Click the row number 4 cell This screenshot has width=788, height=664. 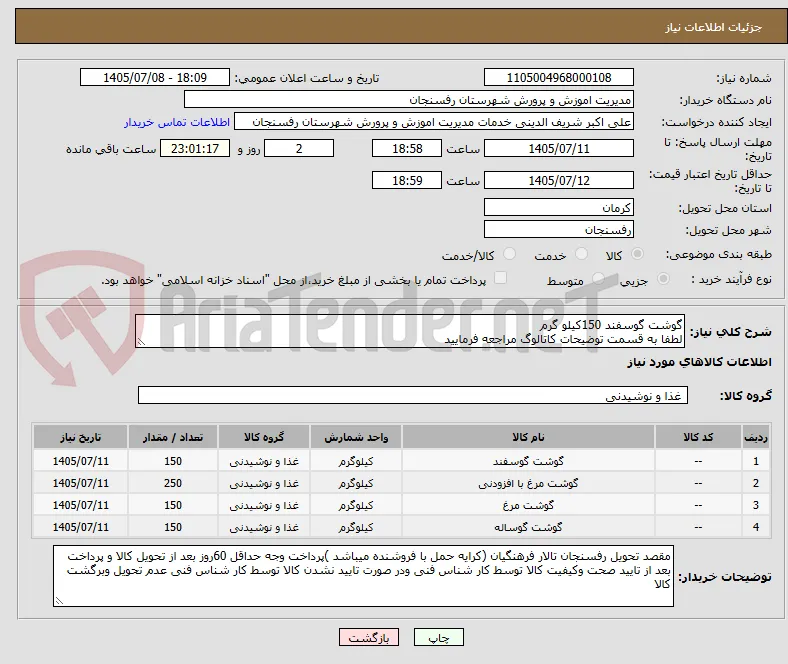pyautogui.click(x=755, y=527)
